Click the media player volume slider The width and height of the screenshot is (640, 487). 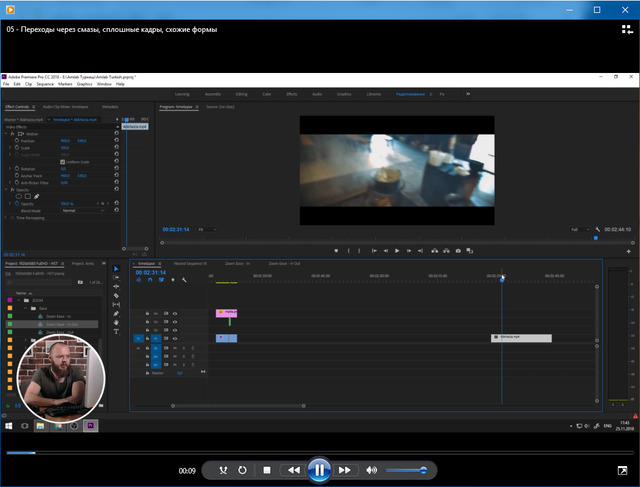point(406,469)
